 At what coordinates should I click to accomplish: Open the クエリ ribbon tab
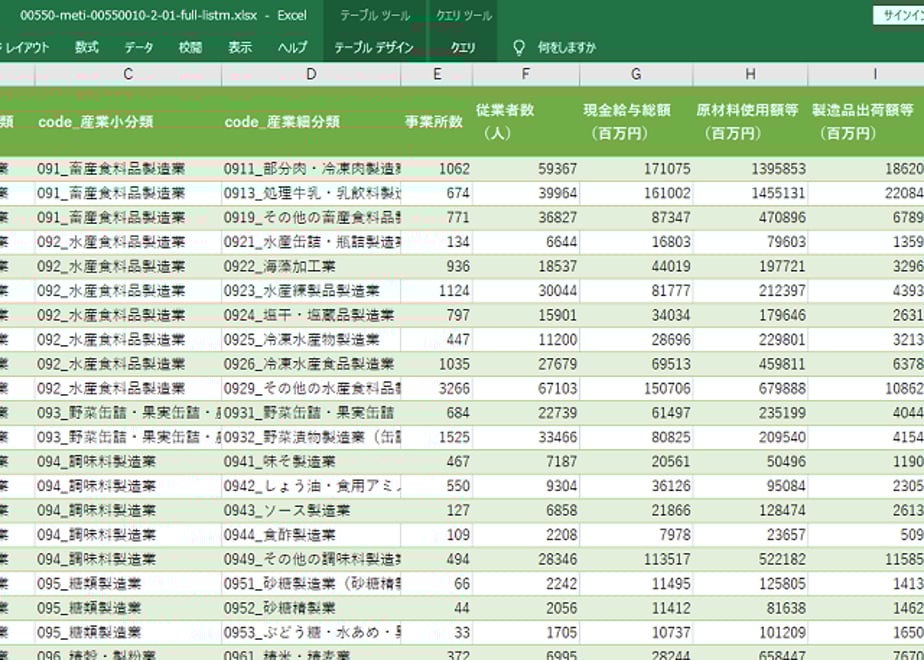coord(463,48)
